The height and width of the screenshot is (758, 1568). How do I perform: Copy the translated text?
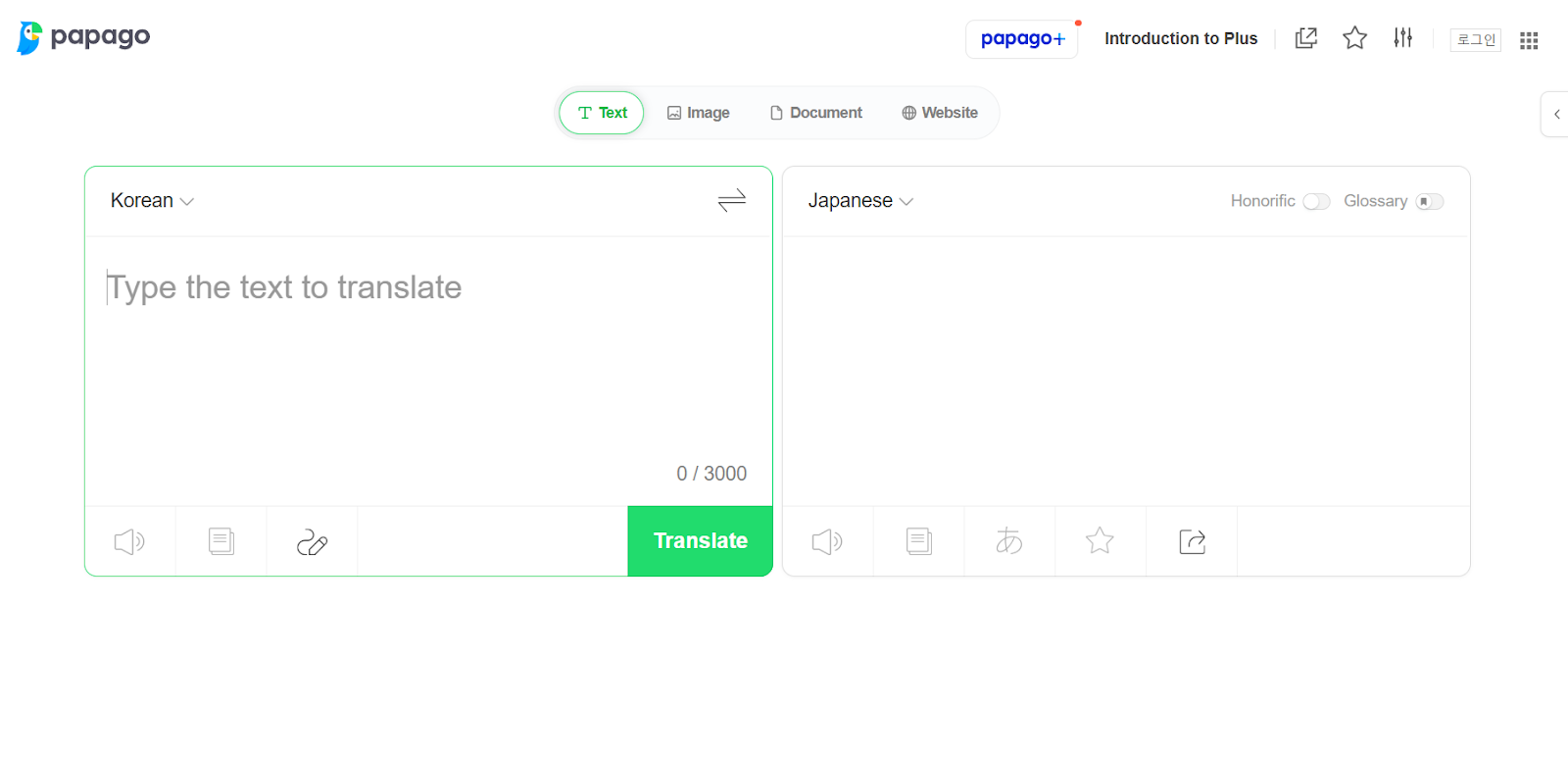click(917, 540)
